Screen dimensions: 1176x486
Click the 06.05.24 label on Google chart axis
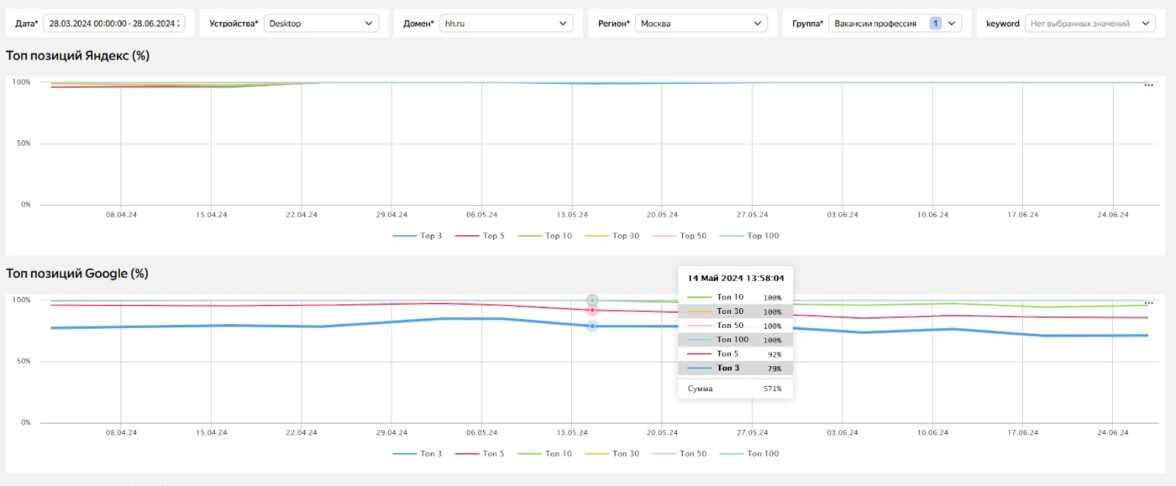pos(482,433)
